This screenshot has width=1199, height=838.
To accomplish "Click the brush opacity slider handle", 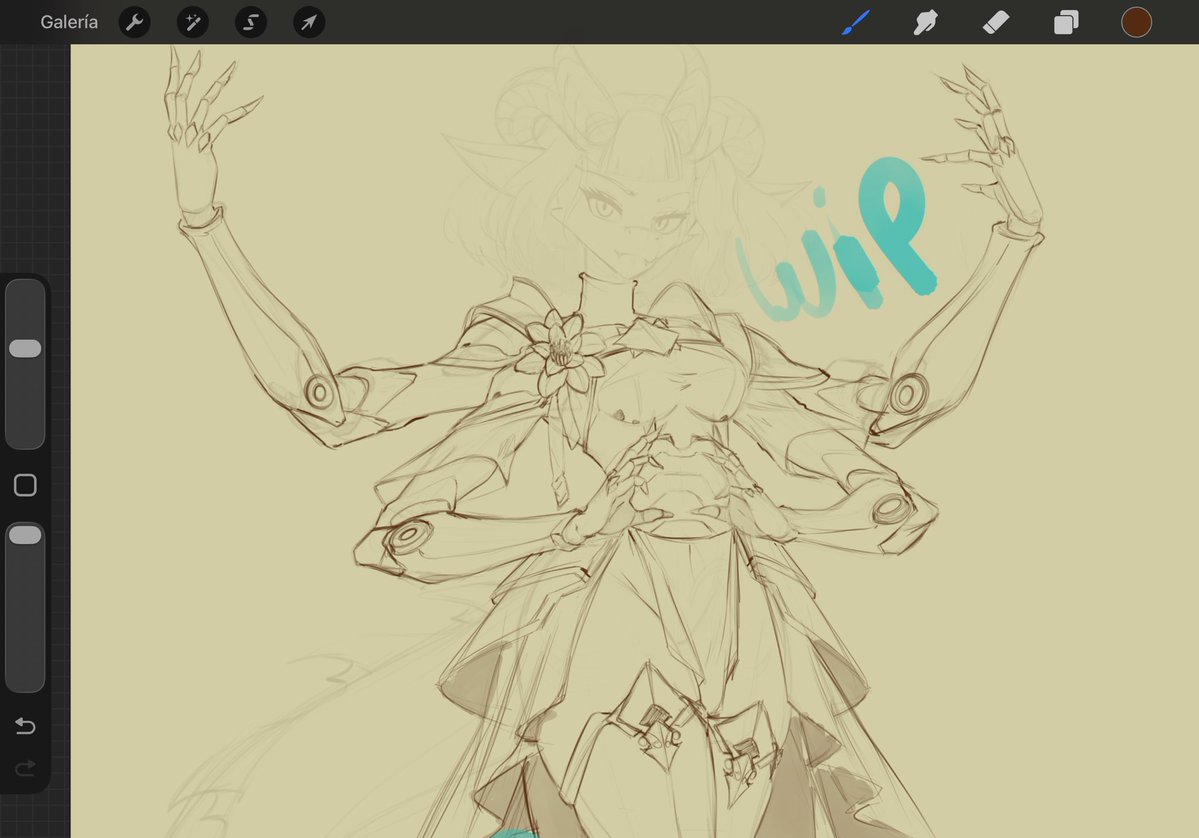I will tap(25, 534).
